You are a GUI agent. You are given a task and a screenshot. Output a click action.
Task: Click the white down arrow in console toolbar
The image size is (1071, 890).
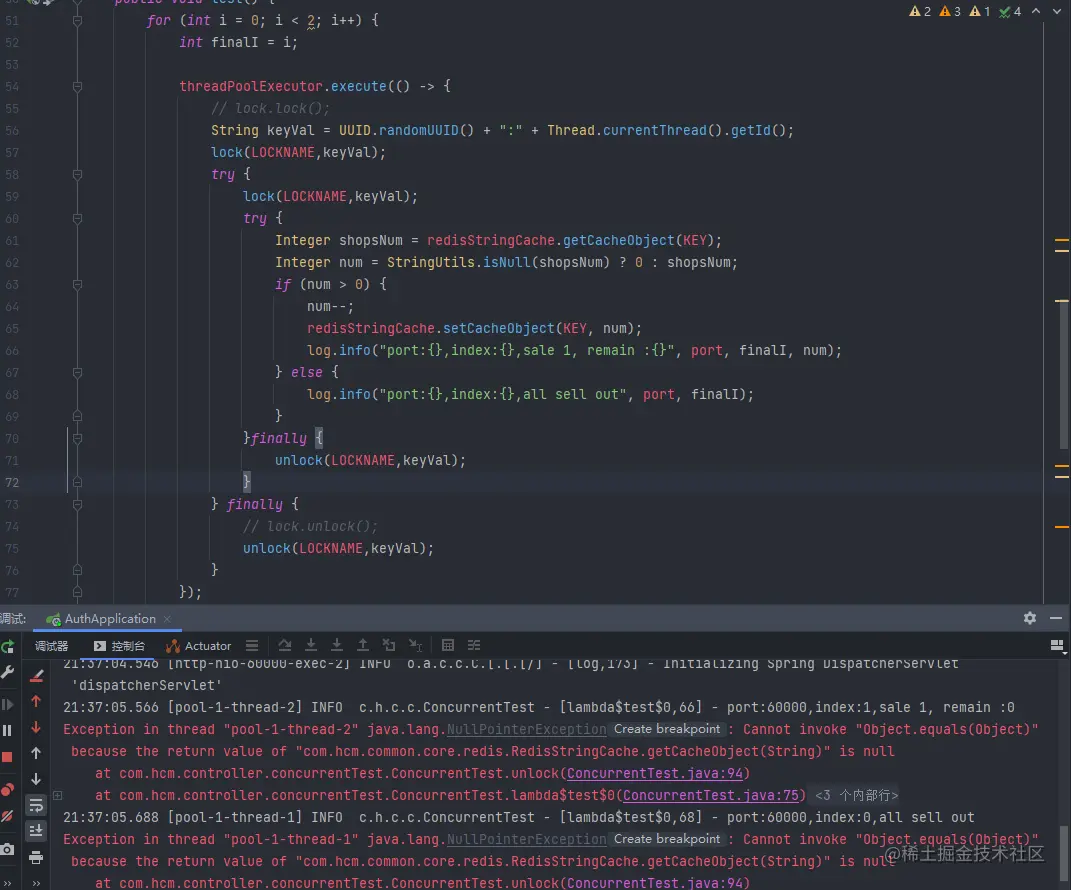[36, 779]
